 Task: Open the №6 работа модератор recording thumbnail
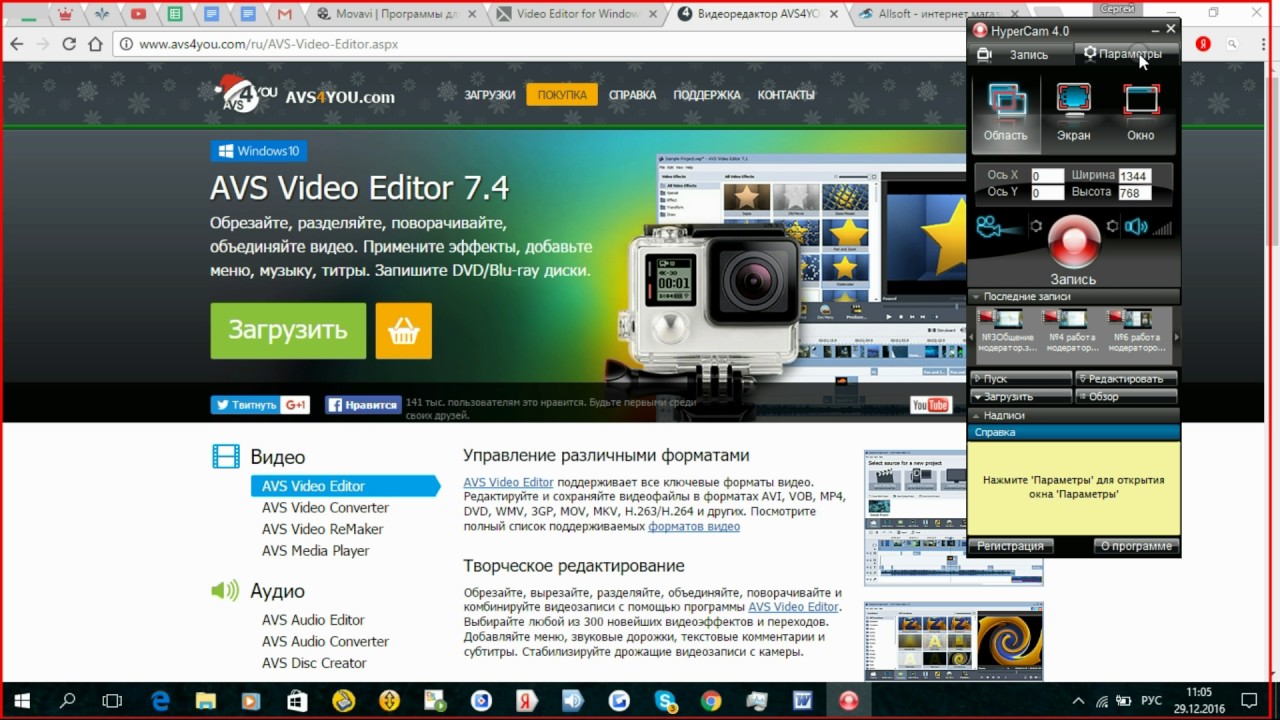point(1136,332)
